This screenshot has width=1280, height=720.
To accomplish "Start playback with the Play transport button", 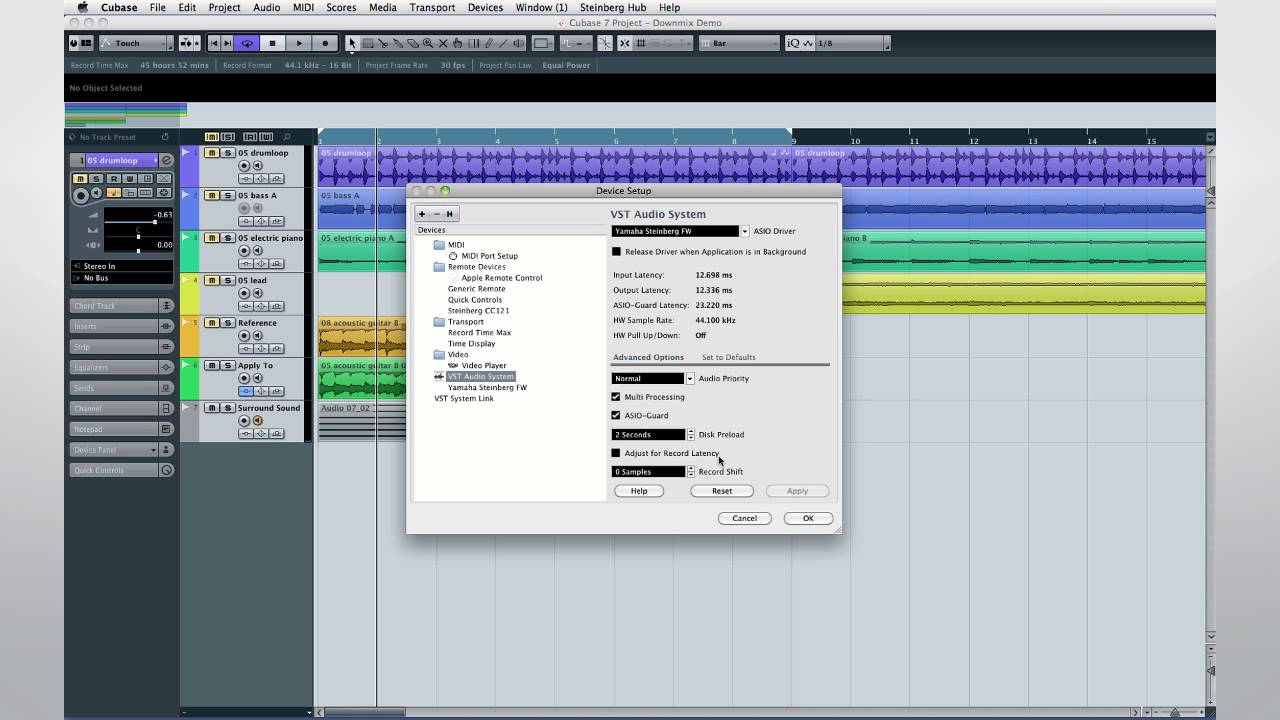I will click(x=298, y=43).
